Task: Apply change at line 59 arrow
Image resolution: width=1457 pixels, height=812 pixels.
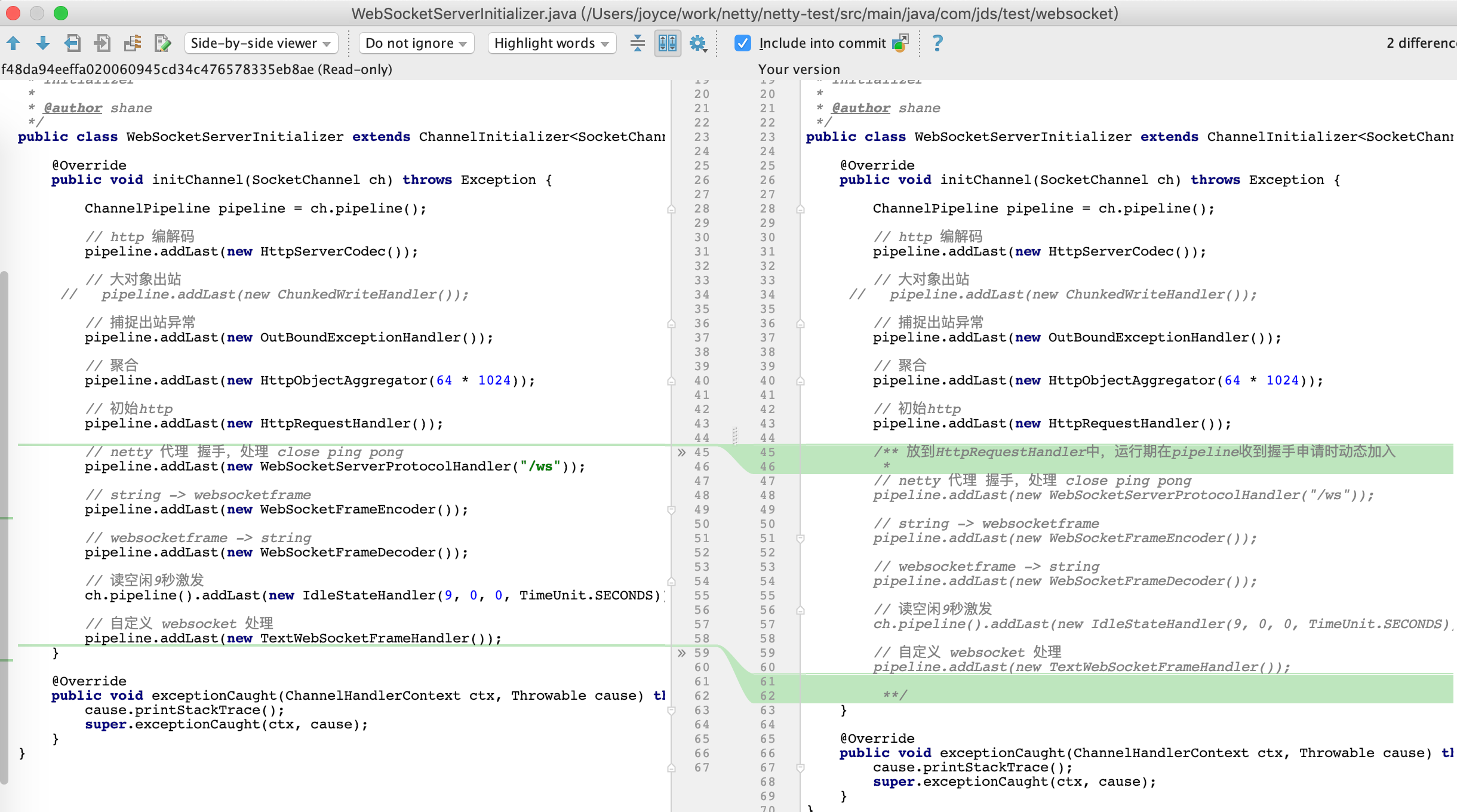Action: point(682,653)
